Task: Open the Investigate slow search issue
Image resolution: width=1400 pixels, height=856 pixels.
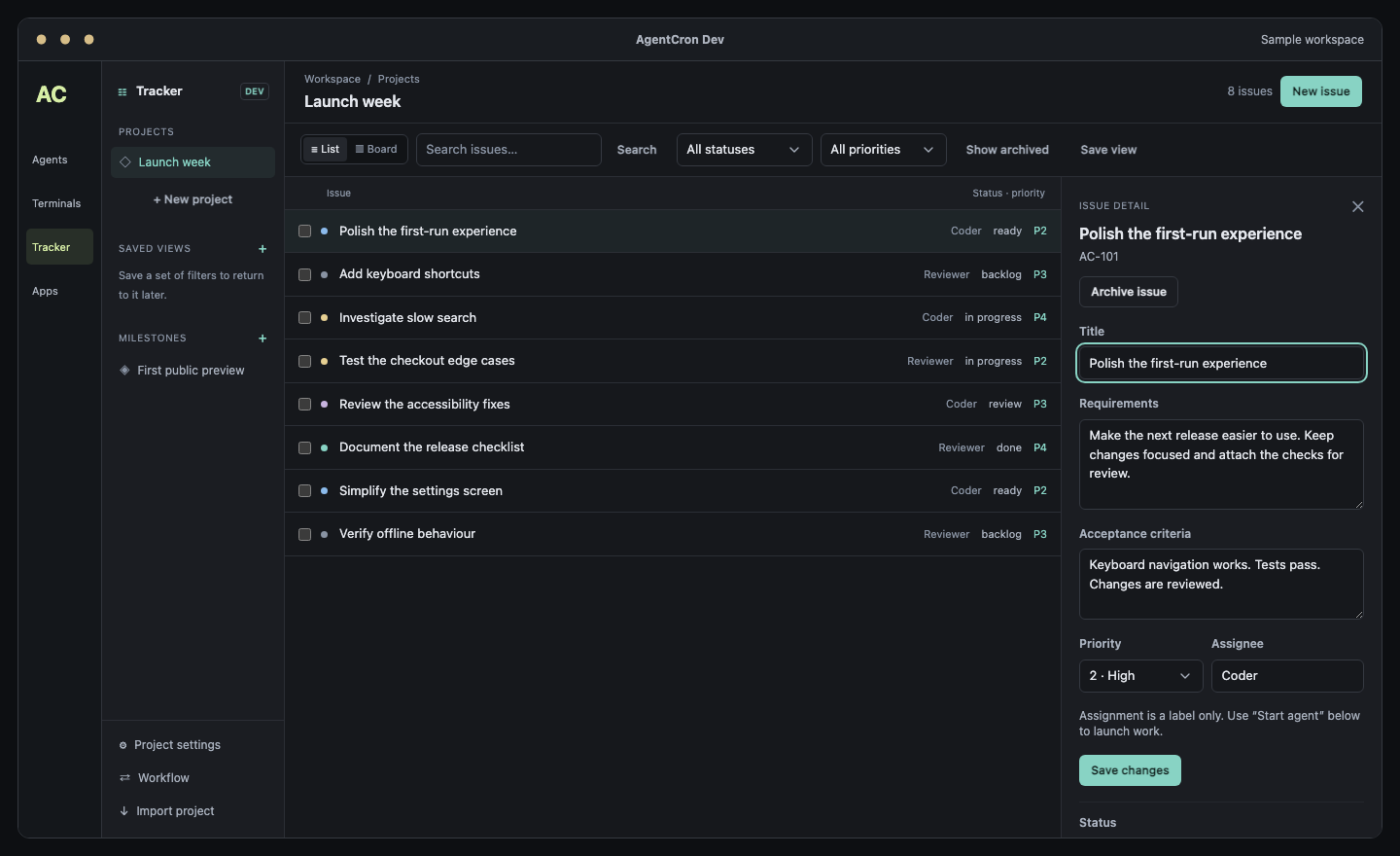Action: click(673, 318)
